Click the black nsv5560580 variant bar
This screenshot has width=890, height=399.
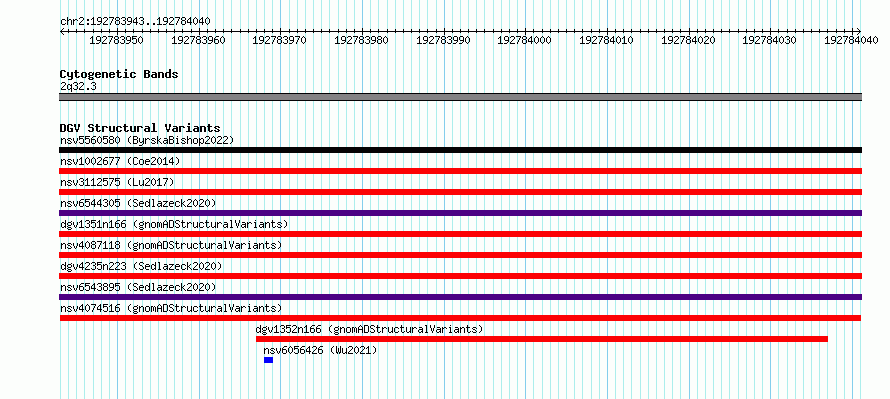461,150
